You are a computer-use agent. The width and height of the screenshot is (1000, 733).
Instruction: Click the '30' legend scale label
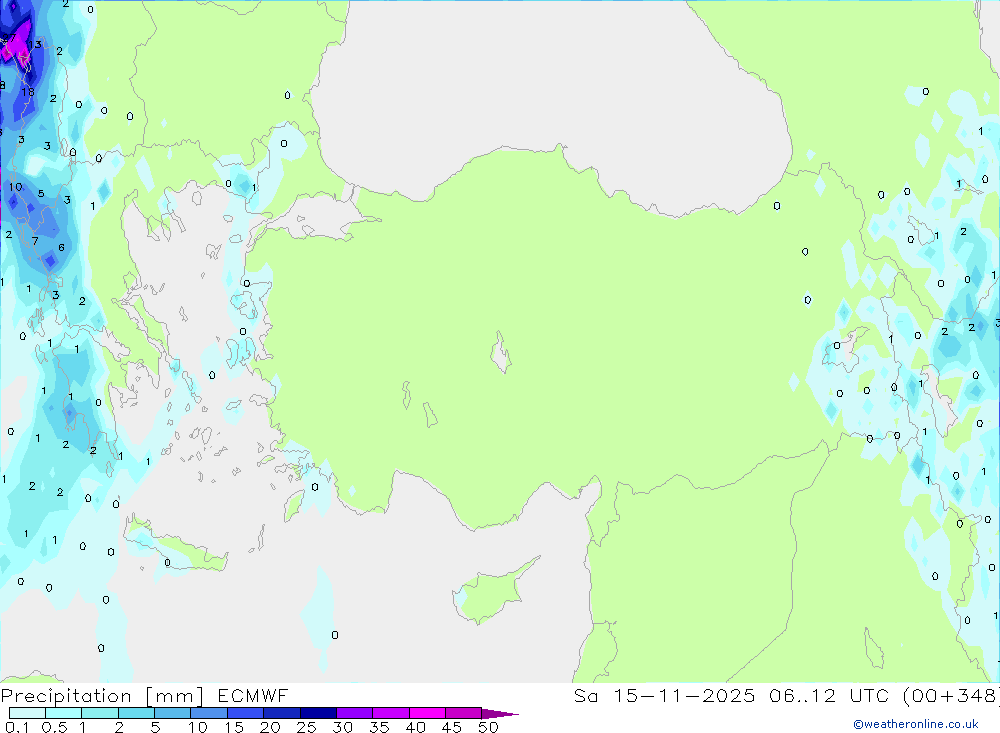342,727
